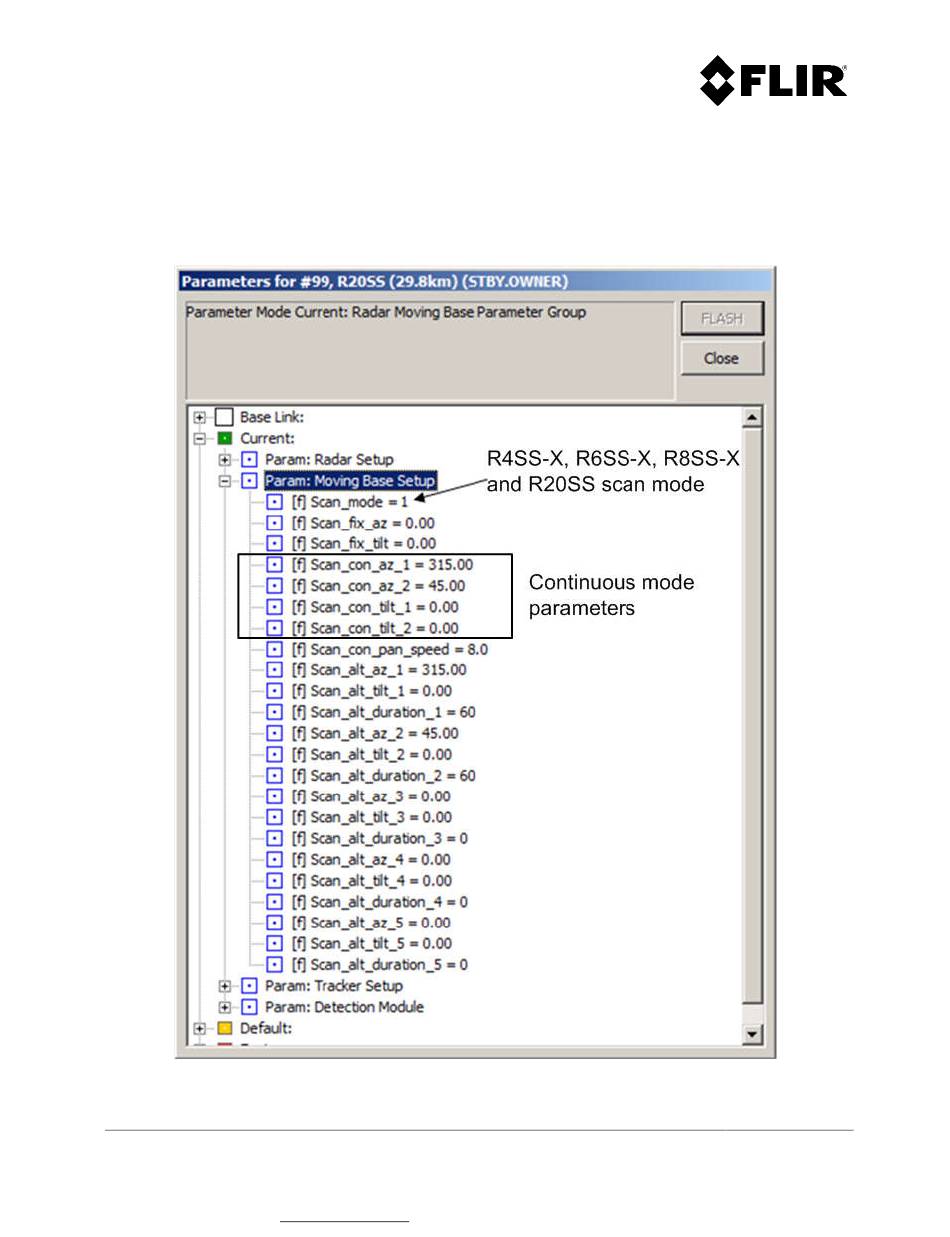
Task: Select Scan_alt_duration_5 = 0 parameter text
Action: tap(380, 964)
